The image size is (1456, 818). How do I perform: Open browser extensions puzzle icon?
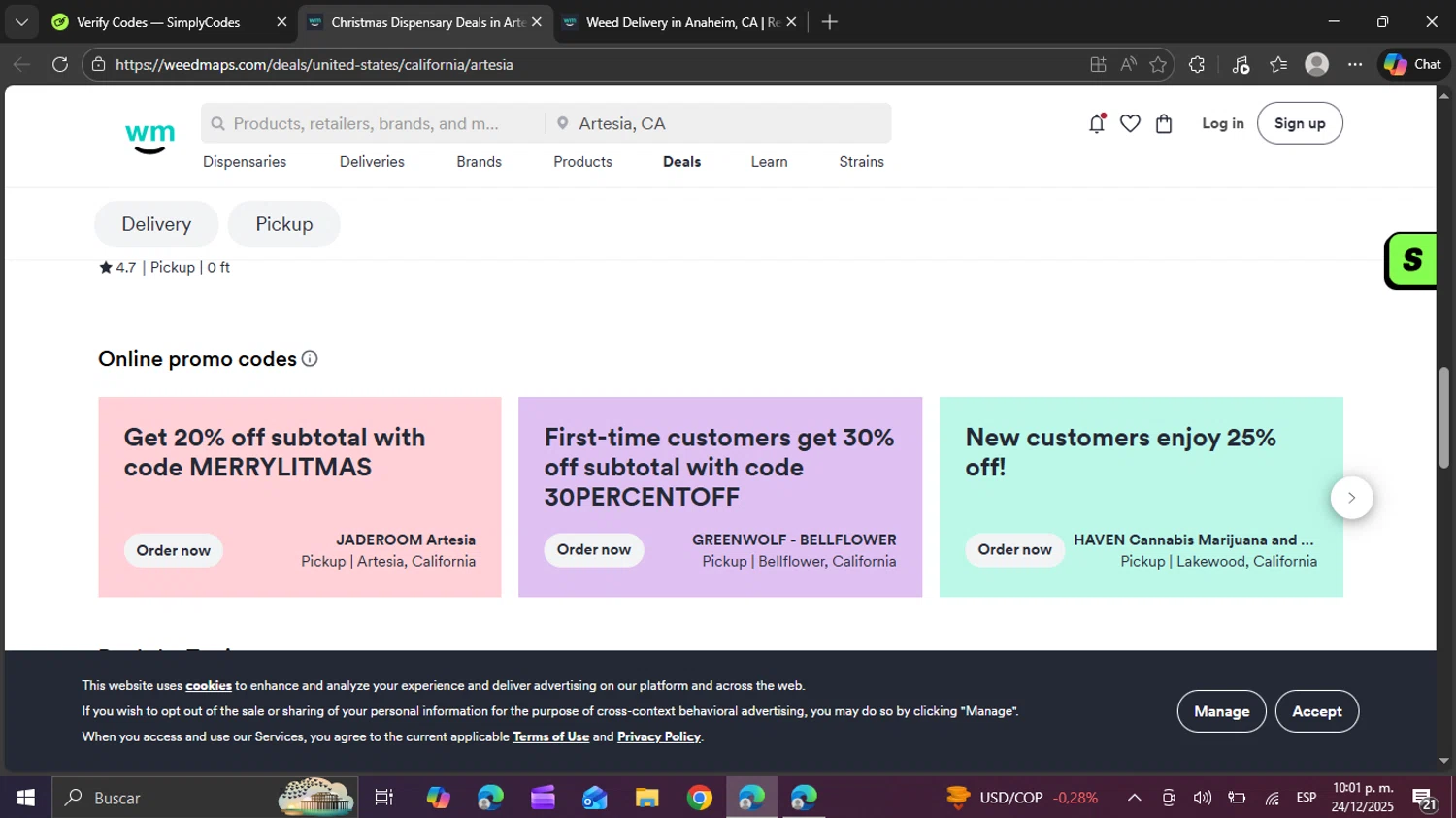[1197, 64]
